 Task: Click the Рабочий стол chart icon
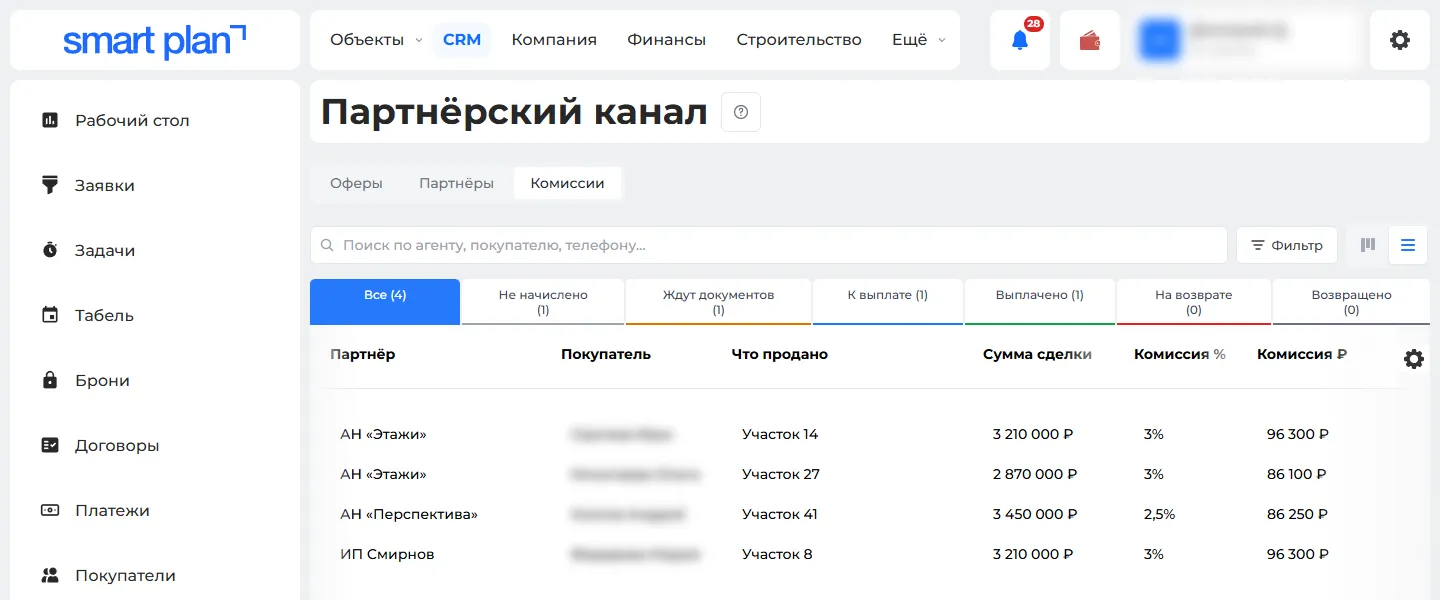(x=50, y=120)
